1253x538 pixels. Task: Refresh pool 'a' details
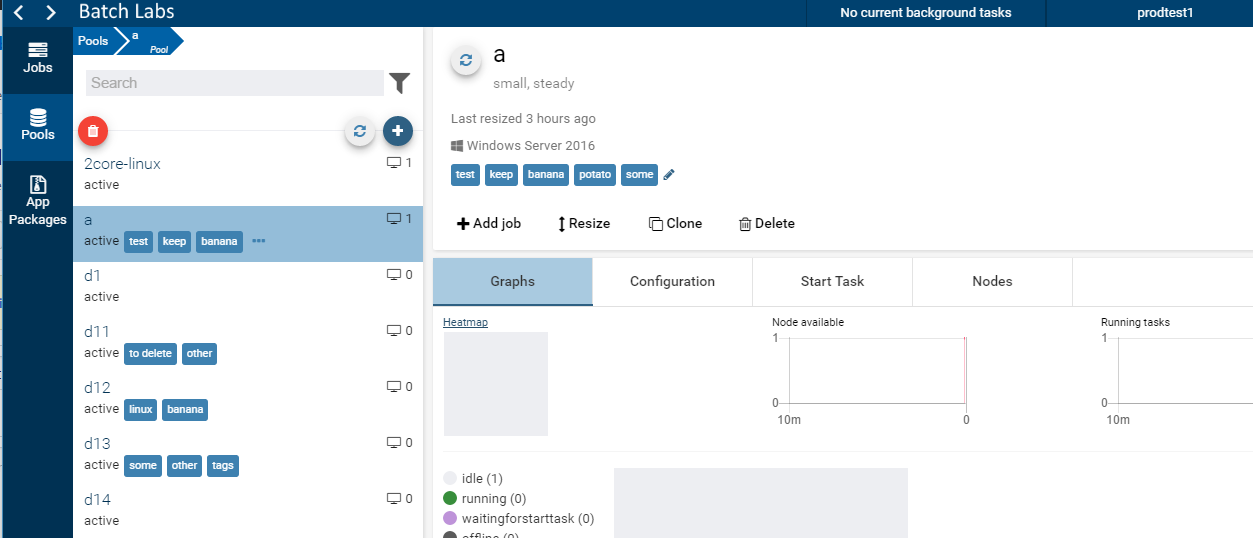[x=465, y=61]
